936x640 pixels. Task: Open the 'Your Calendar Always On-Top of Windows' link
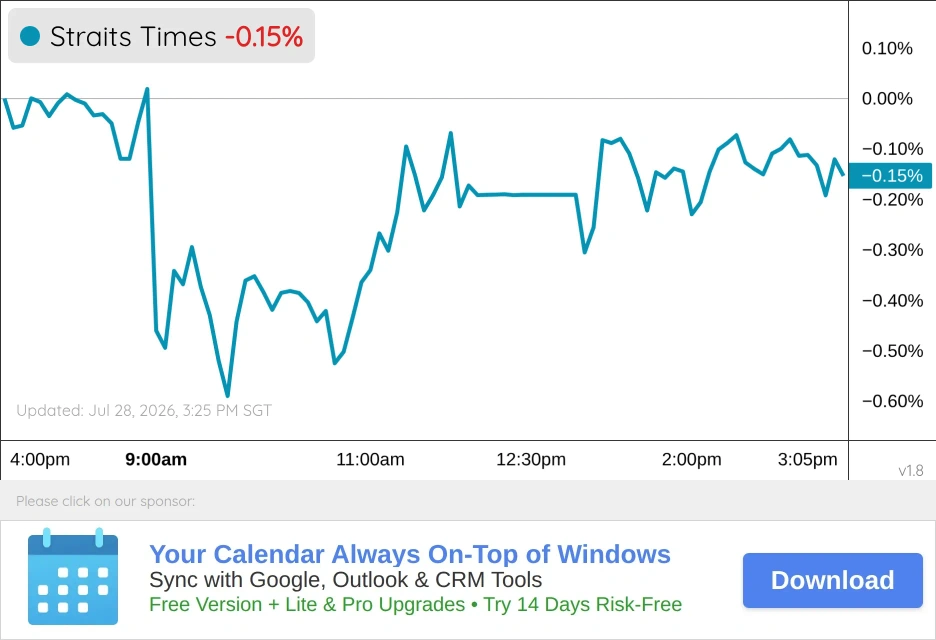[x=410, y=554]
